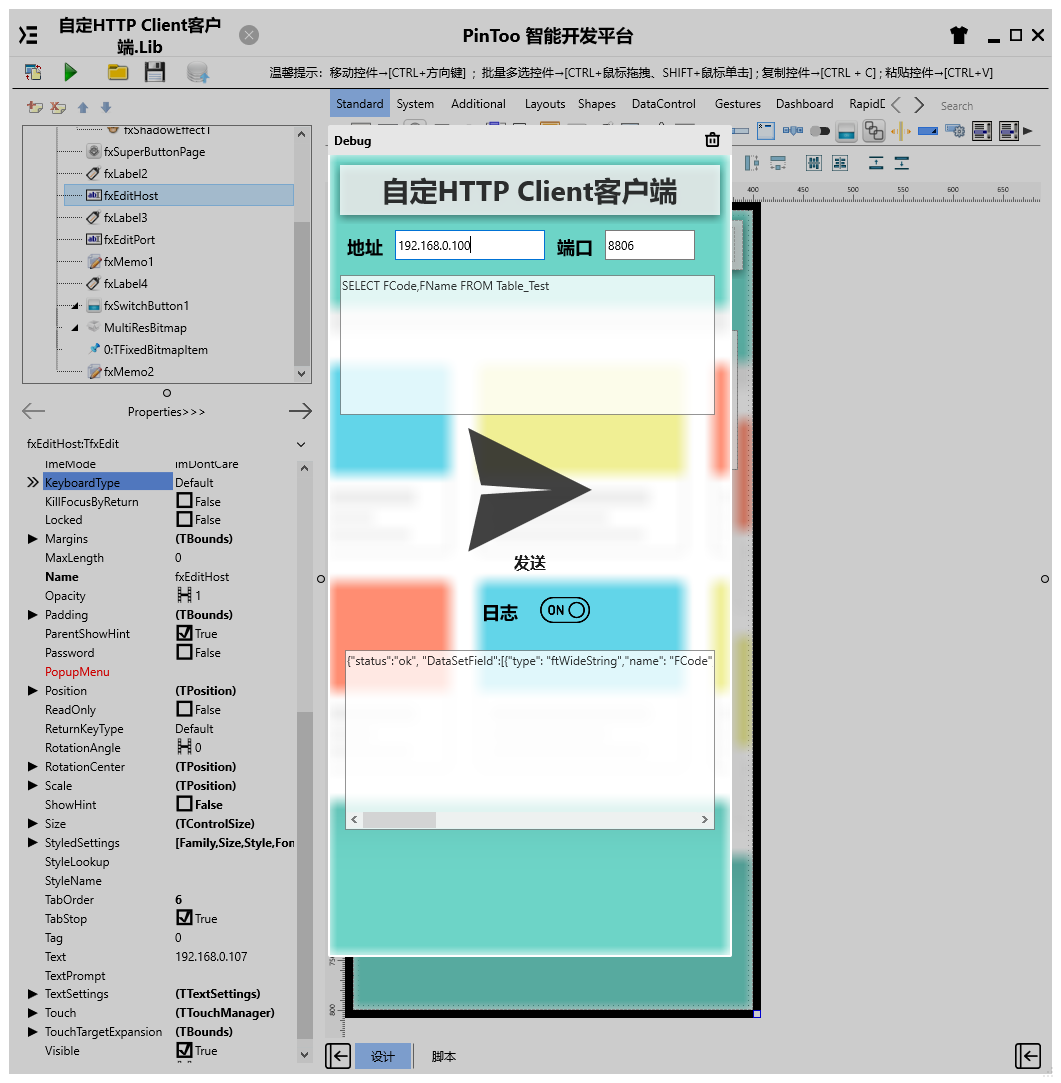The height and width of the screenshot is (1083, 1061).
Task: Toggle KillFocusByReturn checkbox
Action: pos(184,501)
